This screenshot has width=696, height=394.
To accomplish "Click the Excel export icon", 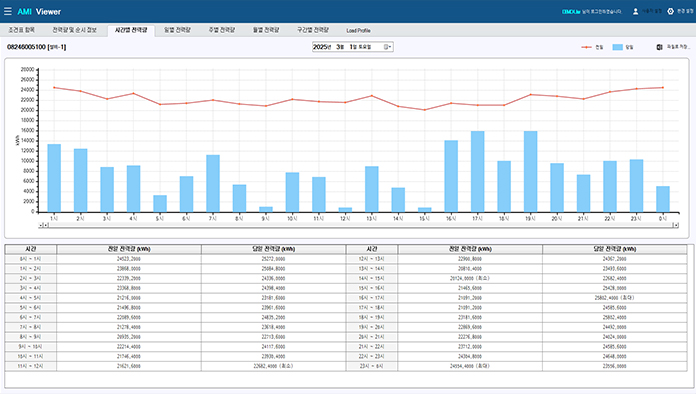I will coord(660,47).
